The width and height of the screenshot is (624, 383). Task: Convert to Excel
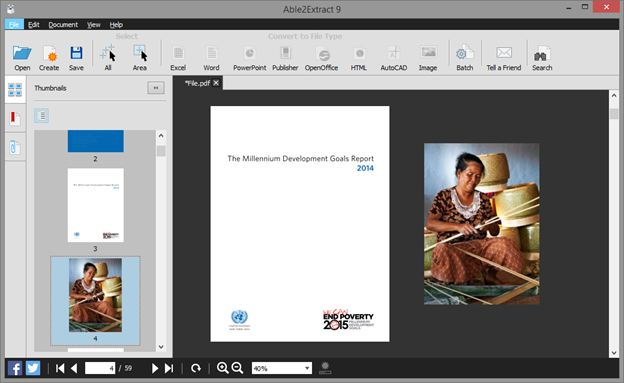178,58
